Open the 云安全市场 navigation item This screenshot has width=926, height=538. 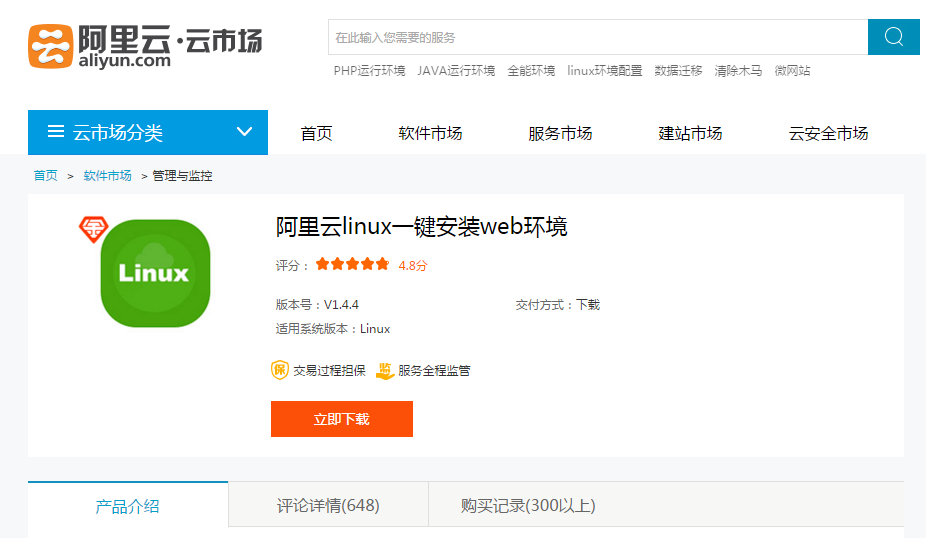(x=828, y=133)
